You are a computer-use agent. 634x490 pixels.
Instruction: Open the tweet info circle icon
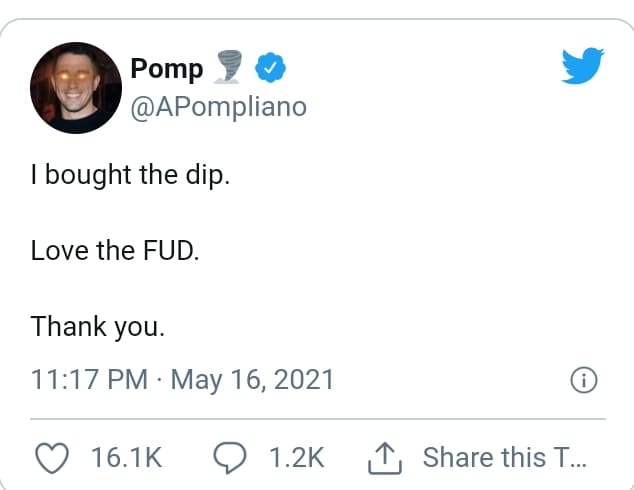tap(583, 380)
